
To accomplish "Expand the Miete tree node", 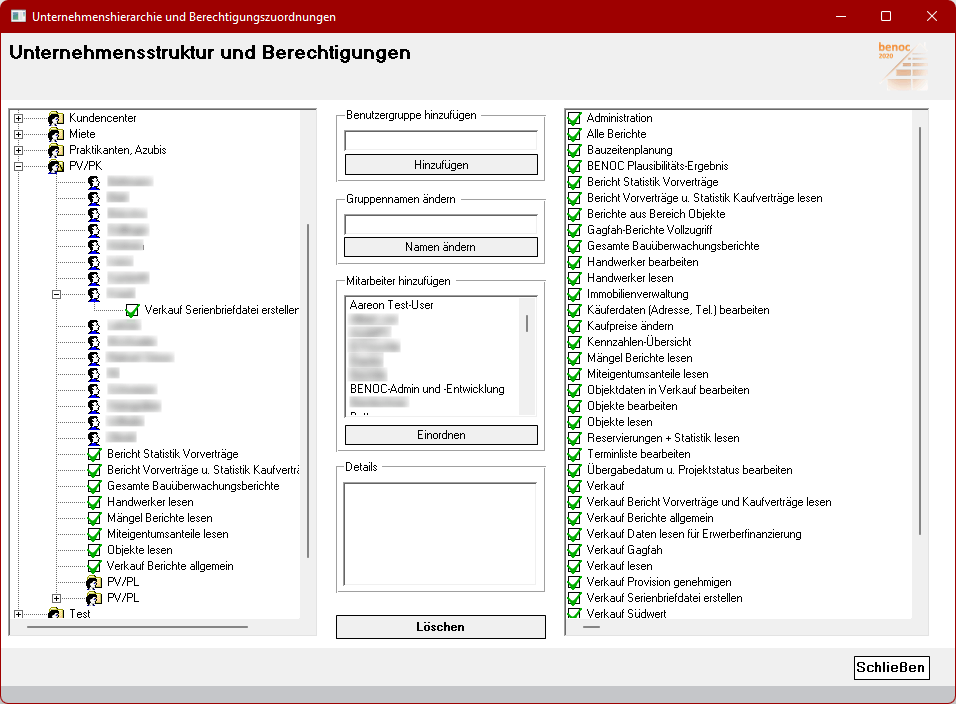I will pyautogui.click(x=18, y=134).
